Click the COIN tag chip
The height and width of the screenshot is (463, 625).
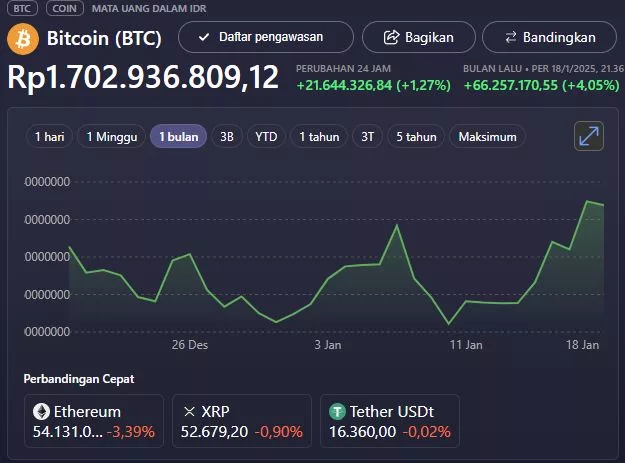65,8
